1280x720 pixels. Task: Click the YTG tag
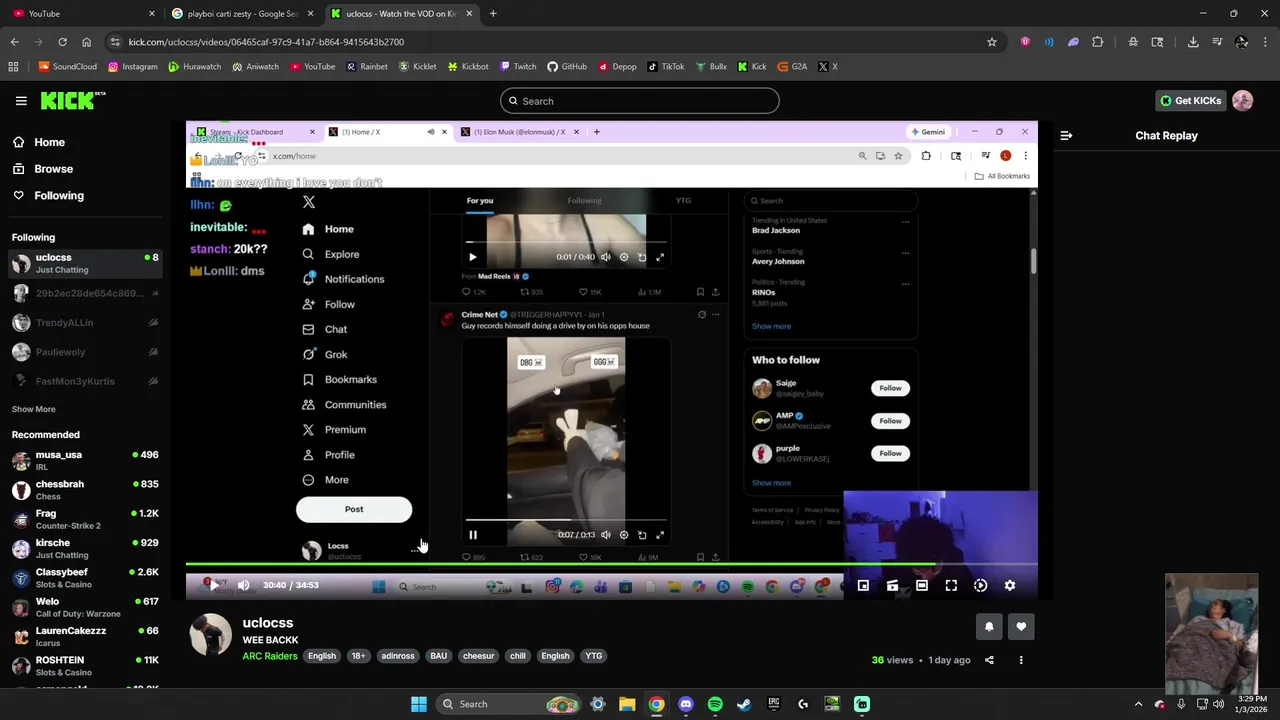[594, 656]
